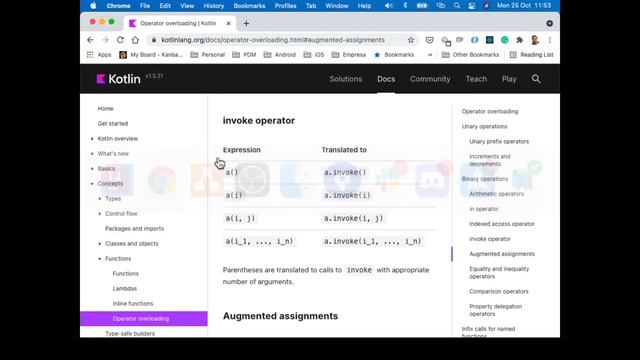This screenshot has width=640, height=360.
Task: Open the View menu
Action: 187,6
